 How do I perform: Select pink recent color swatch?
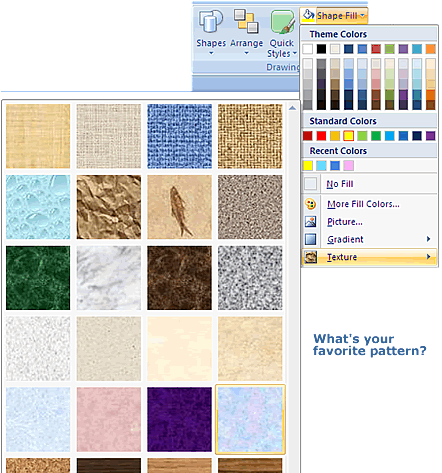[349, 165]
